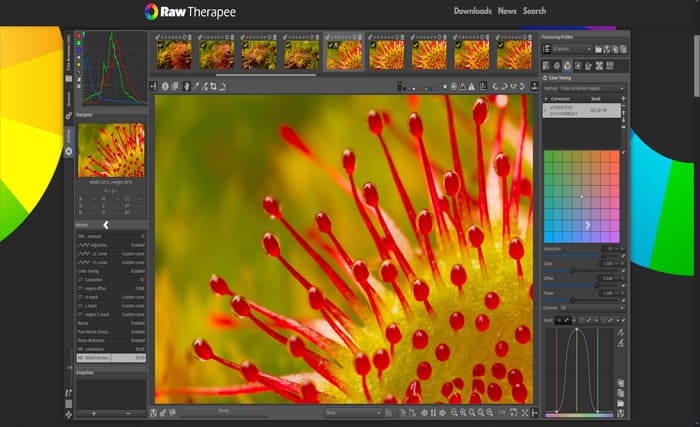Image resolution: width=700 pixels, height=427 pixels.
Task: Open preview background dropdown in bottom bar
Action: pos(353,413)
